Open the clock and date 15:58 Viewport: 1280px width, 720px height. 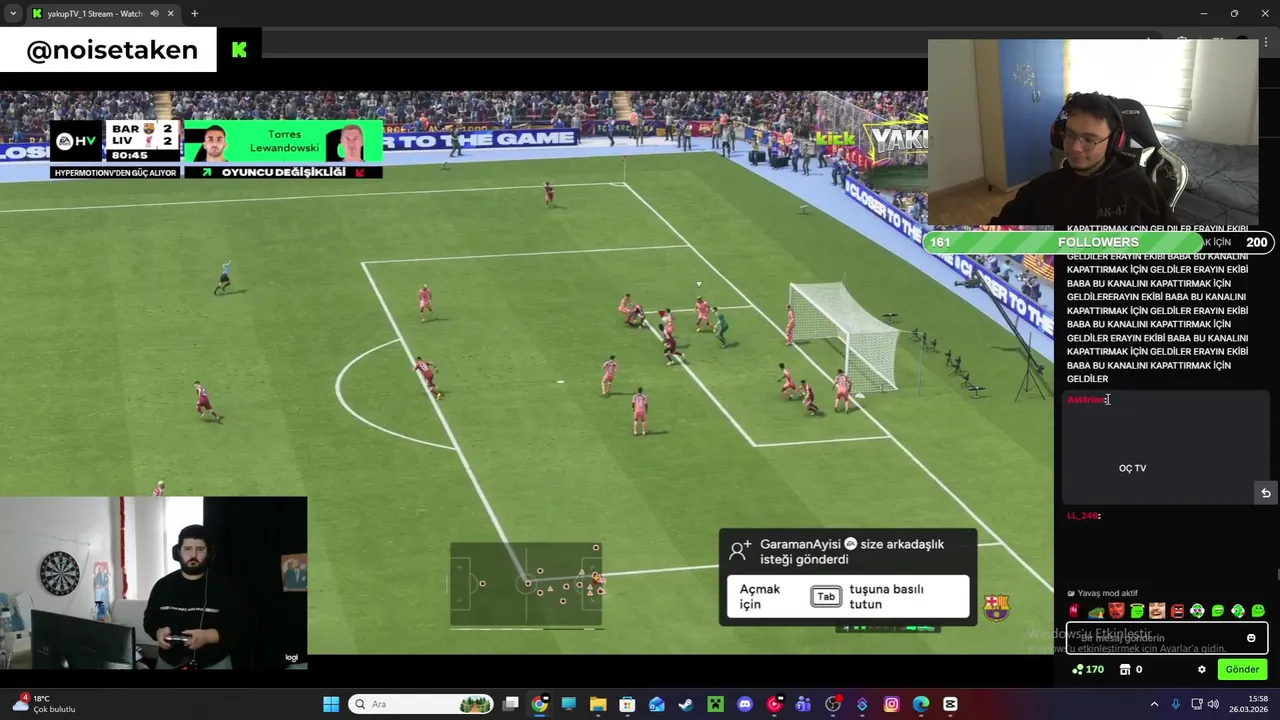pyautogui.click(x=1250, y=704)
